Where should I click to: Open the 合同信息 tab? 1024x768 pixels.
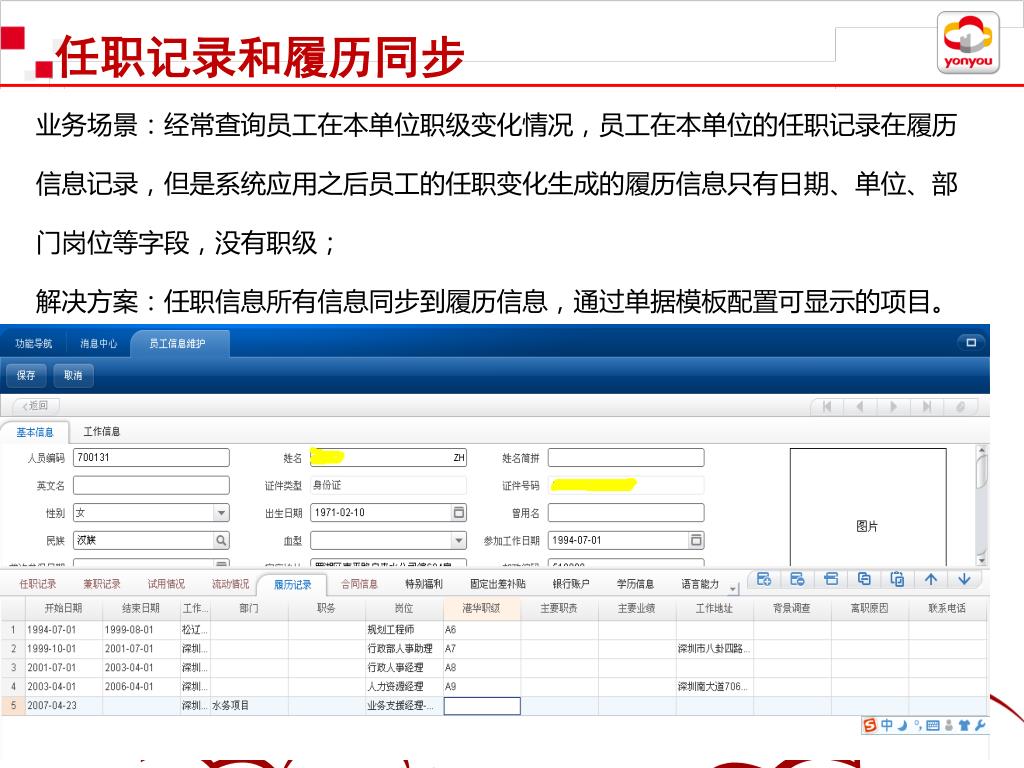click(359, 584)
